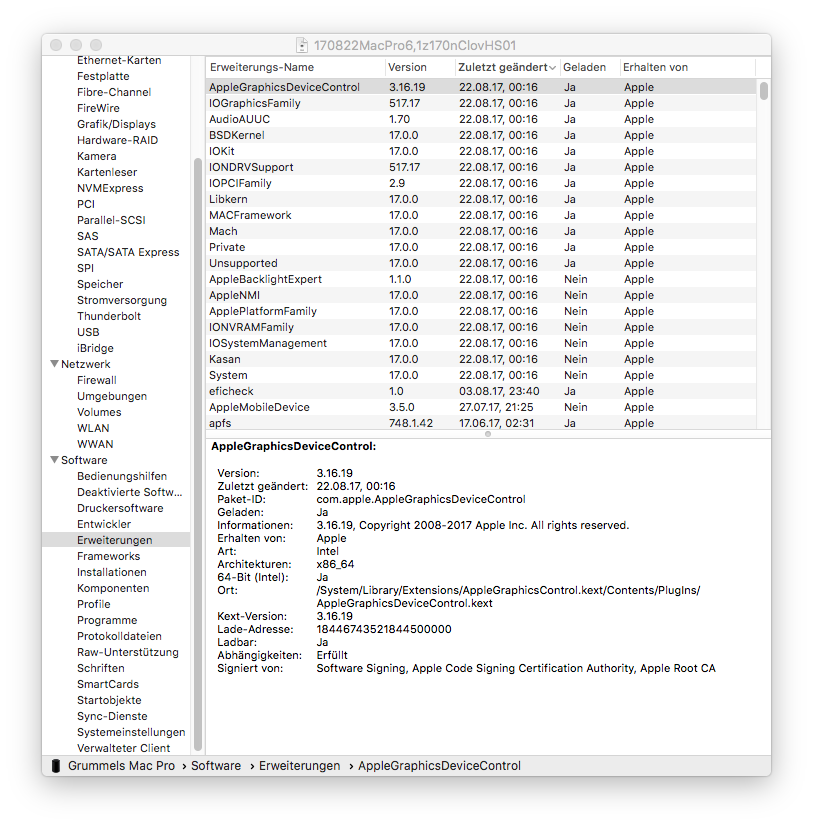Viewport: 813px width, 826px height.
Task: Select PCI in sidebar
Action: [x=86, y=204]
